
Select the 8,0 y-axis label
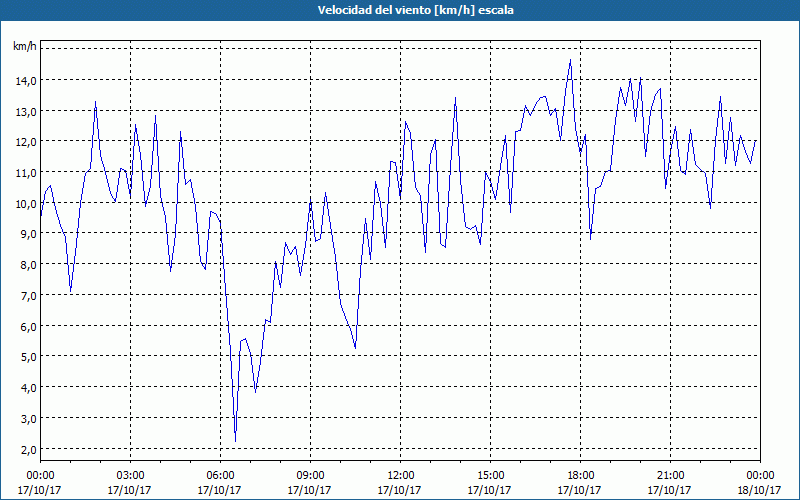tap(28, 265)
